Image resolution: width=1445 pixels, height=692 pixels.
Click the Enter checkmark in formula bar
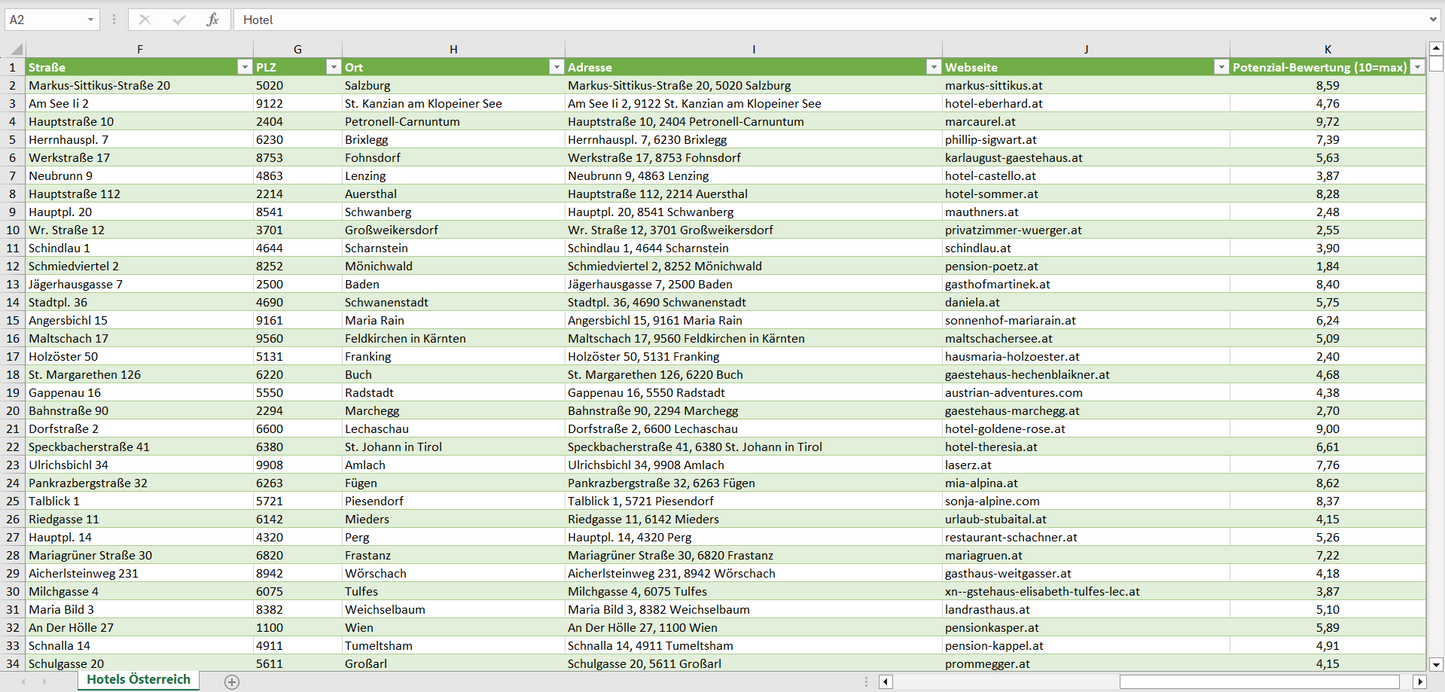[179, 20]
